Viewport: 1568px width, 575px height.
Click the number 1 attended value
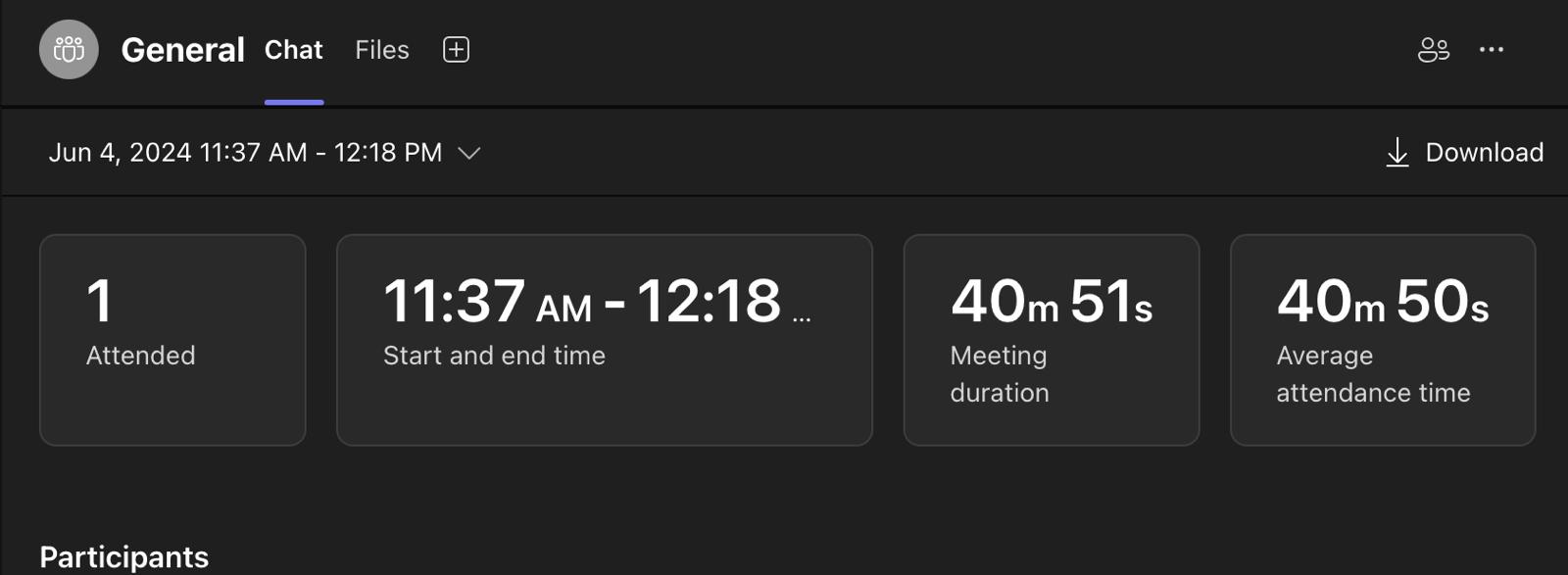click(x=99, y=302)
